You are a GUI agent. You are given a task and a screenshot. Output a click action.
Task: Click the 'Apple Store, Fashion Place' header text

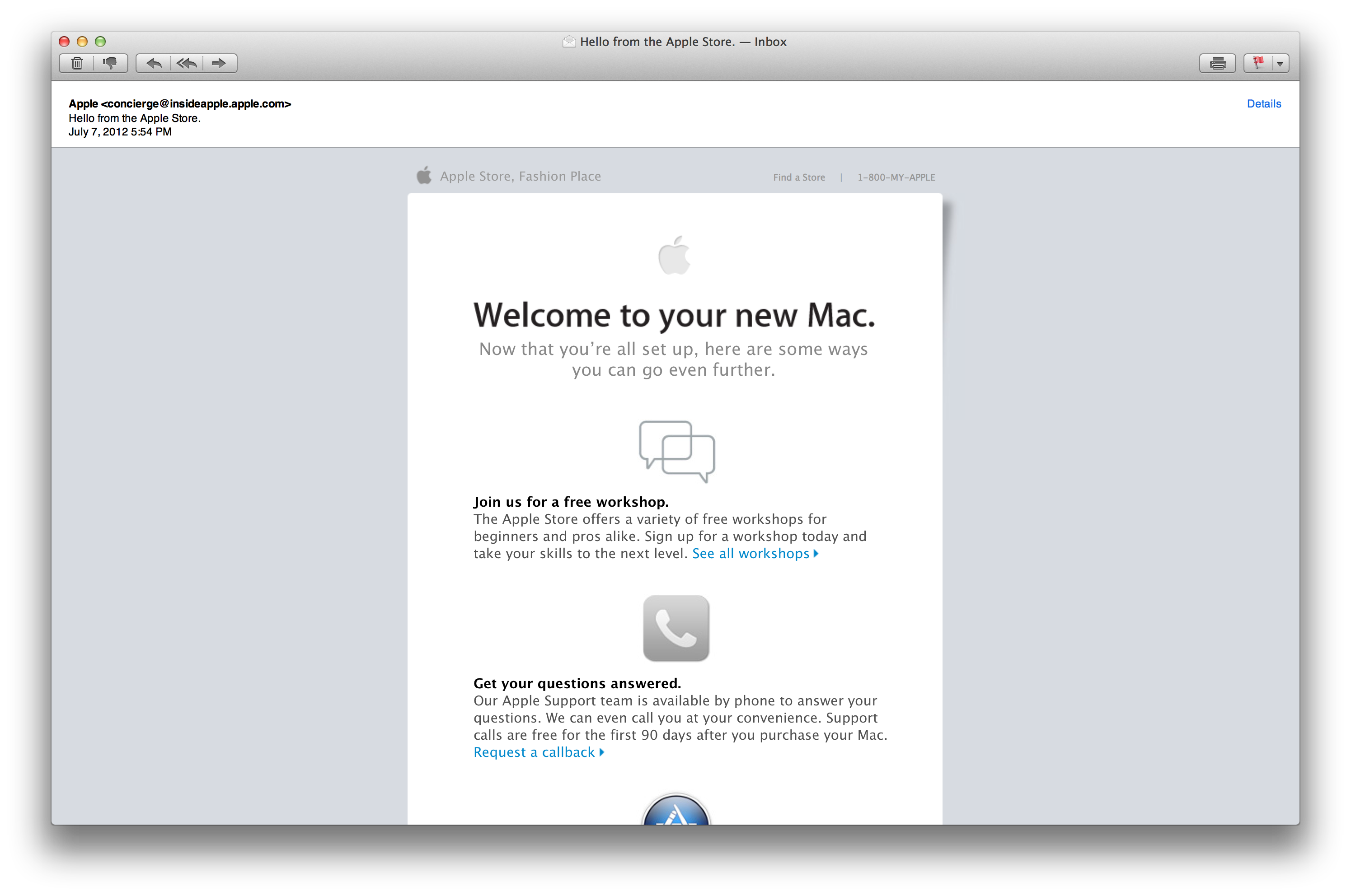pos(520,176)
